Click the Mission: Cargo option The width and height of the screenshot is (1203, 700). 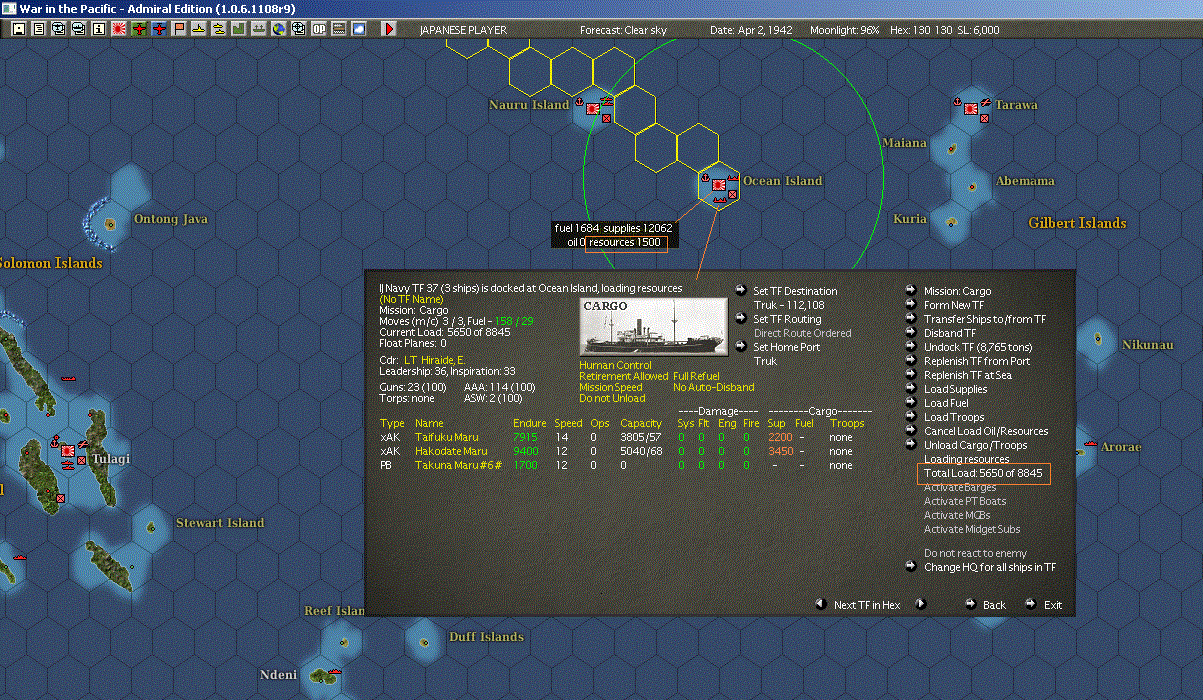pos(957,291)
